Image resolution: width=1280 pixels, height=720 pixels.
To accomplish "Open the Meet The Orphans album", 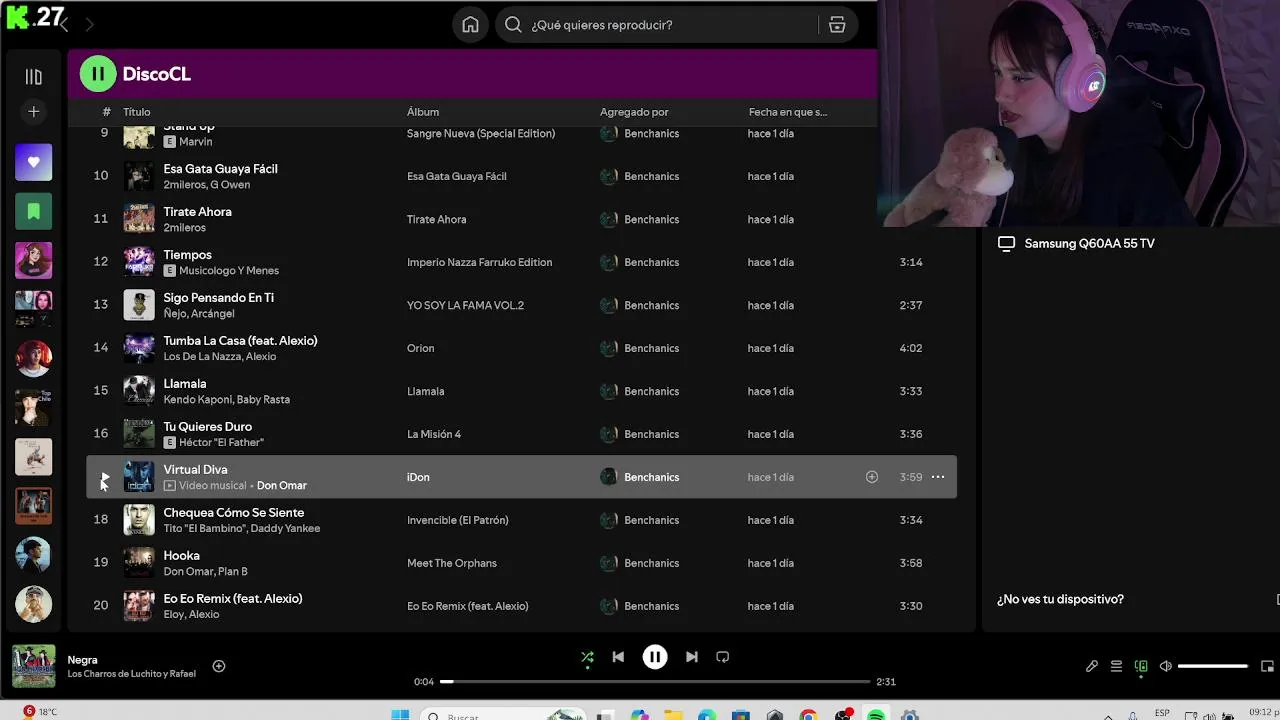I will 452,563.
